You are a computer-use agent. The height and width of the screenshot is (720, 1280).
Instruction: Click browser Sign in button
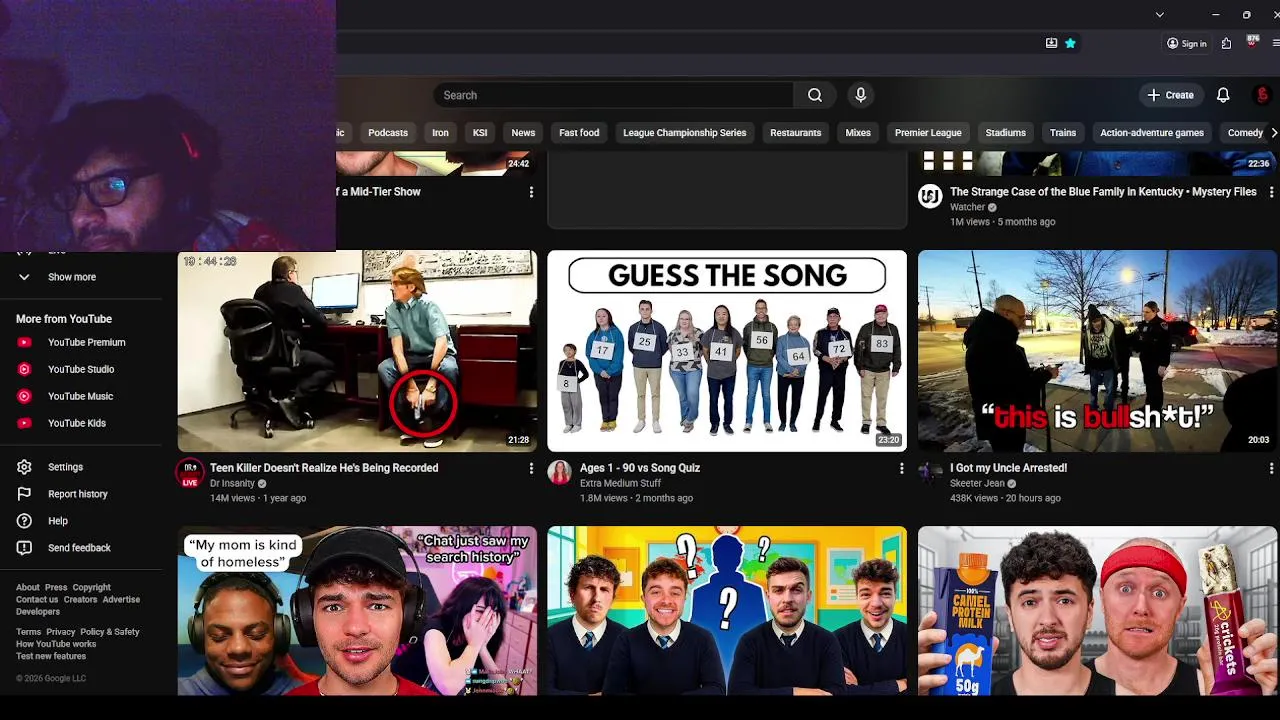pos(1187,44)
